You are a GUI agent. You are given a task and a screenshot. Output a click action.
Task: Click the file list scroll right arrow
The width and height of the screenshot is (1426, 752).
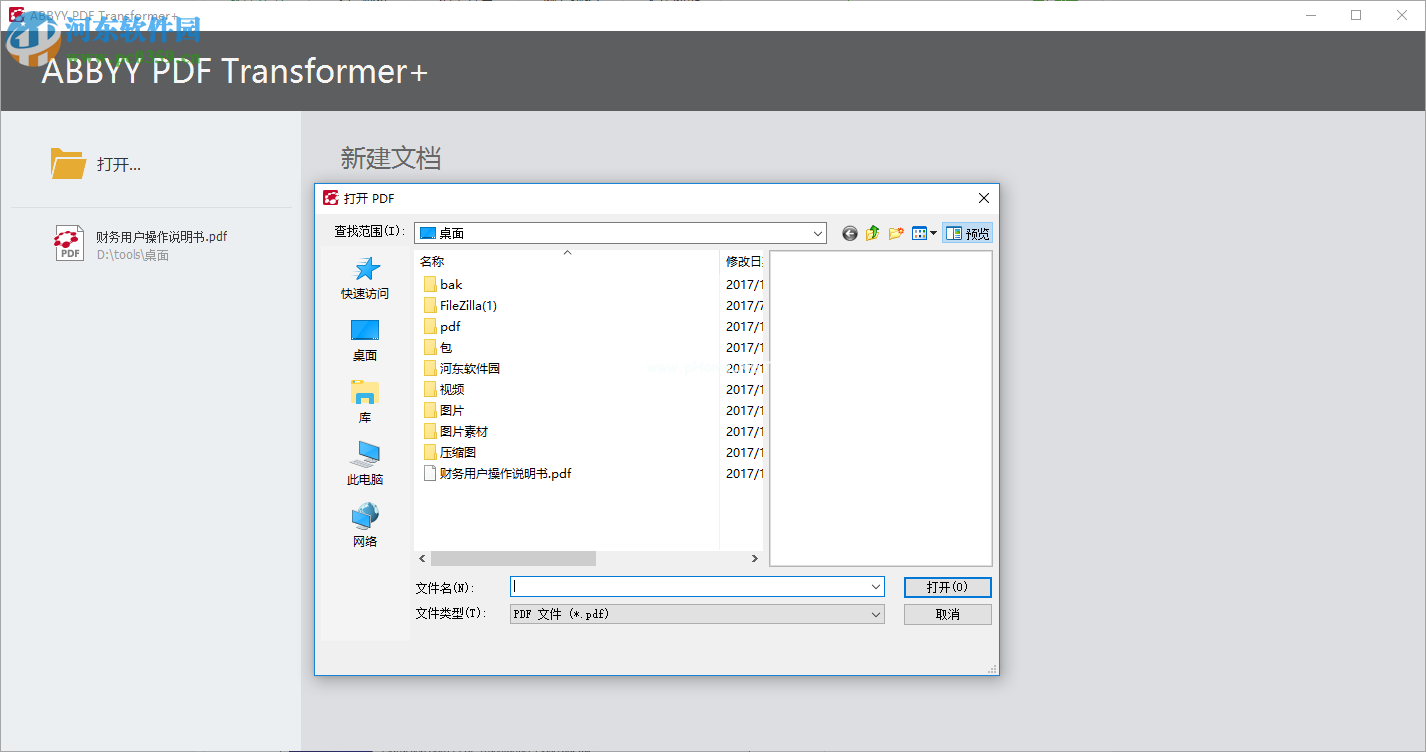[x=756, y=558]
